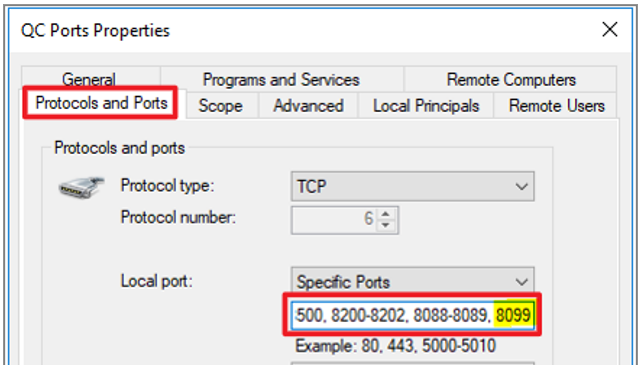Click the network port connector icon

coord(82,187)
